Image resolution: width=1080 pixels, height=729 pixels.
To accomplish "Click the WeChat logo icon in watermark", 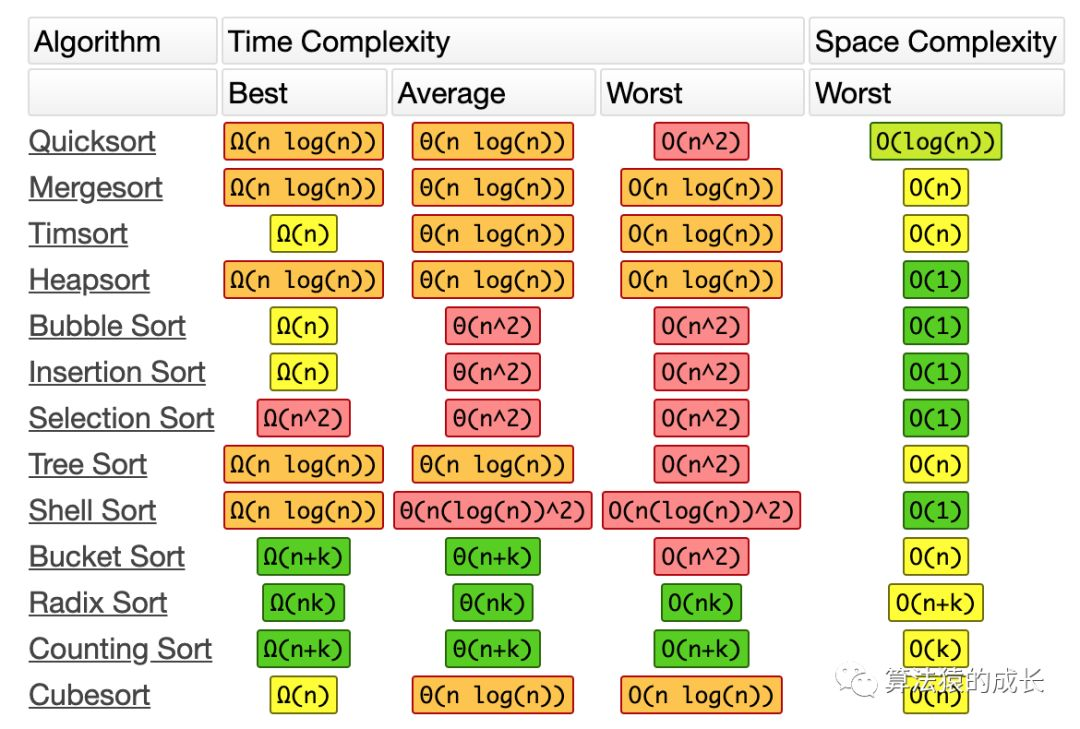I will coord(857,680).
